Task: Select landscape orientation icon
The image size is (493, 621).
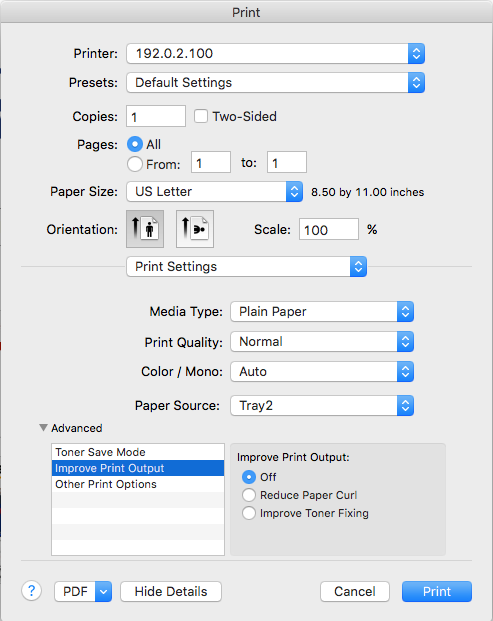Action: [195, 229]
